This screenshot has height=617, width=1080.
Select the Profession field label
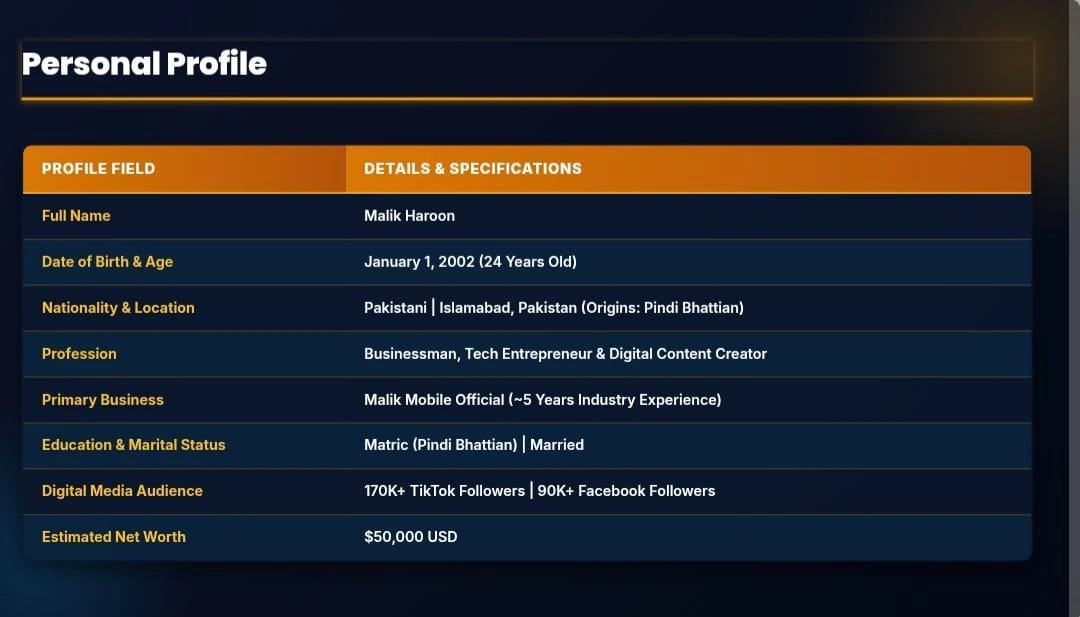point(79,354)
